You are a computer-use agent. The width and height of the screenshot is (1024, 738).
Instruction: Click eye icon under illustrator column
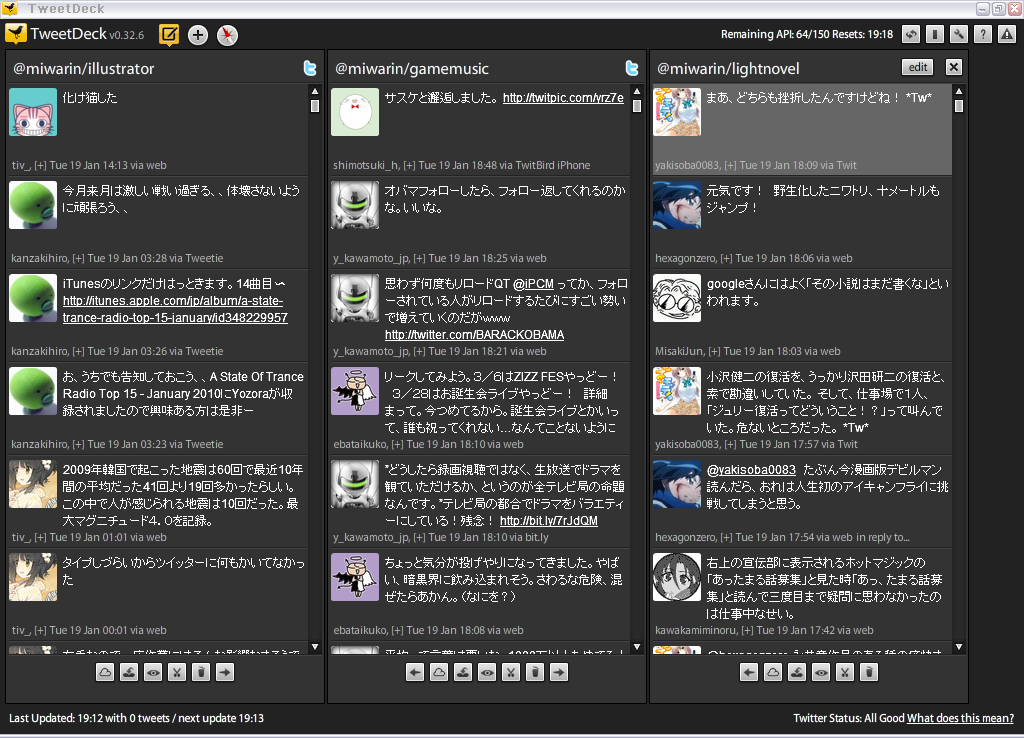(x=153, y=672)
